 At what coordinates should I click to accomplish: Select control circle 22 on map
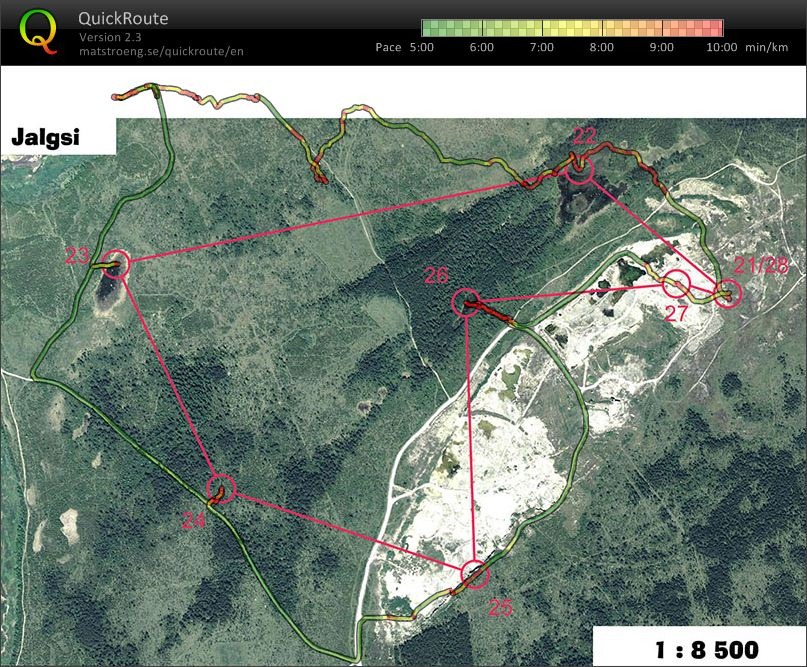coord(580,169)
